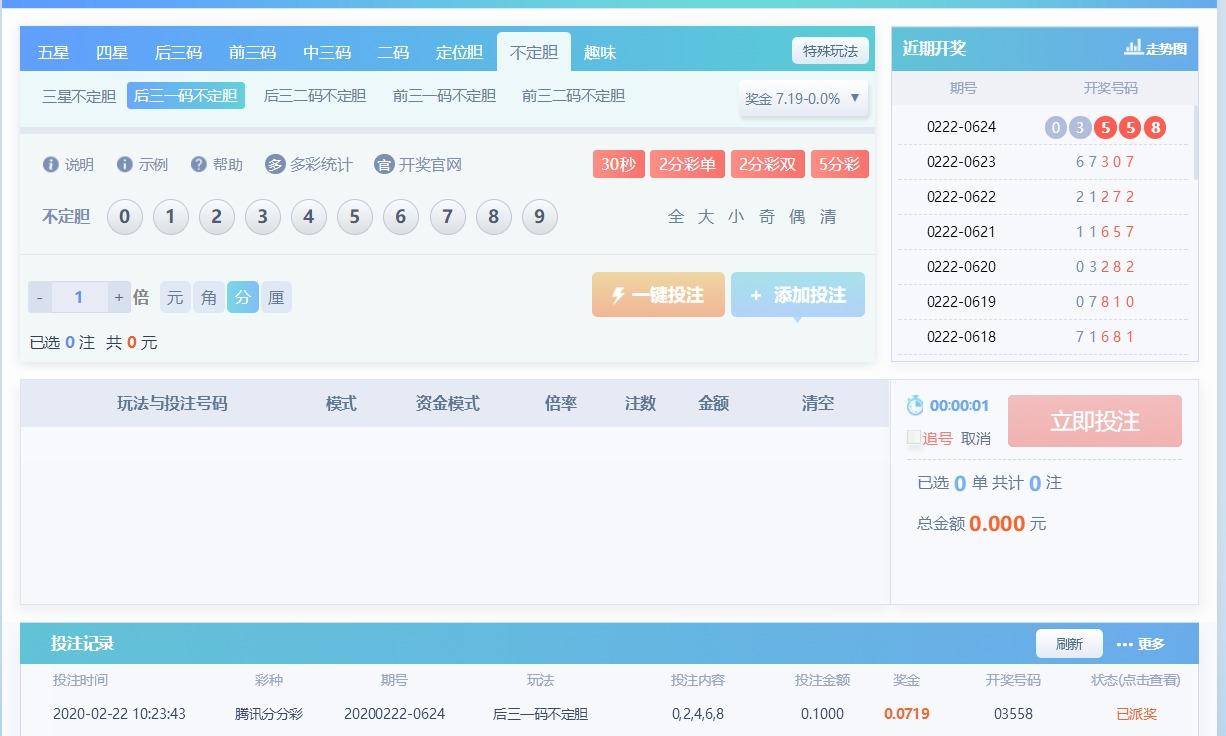
Task: Switch to the 中三码 tab
Action: (x=327, y=52)
